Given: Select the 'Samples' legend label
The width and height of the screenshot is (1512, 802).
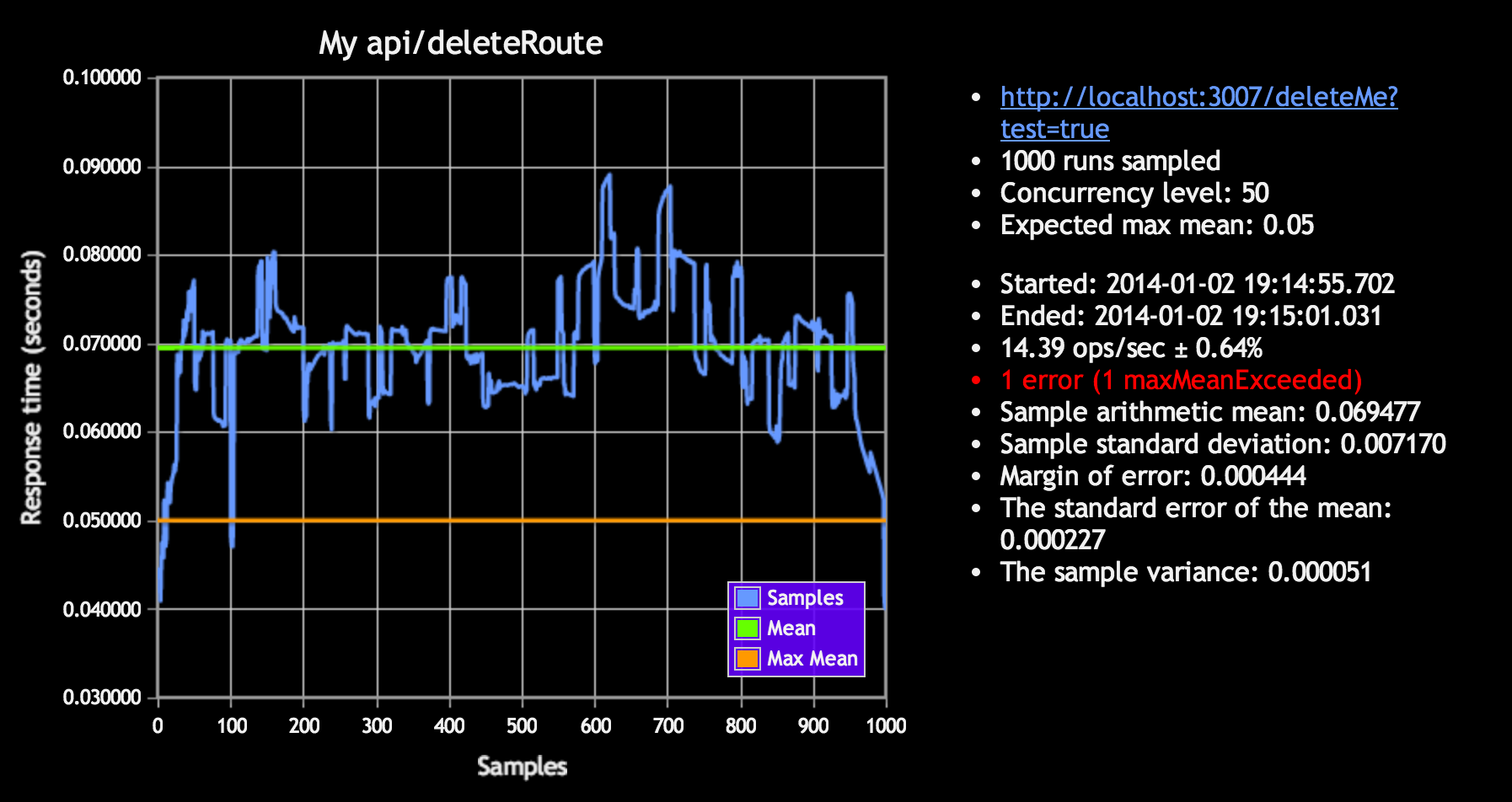Looking at the screenshot, I should pyautogui.click(x=805, y=598).
